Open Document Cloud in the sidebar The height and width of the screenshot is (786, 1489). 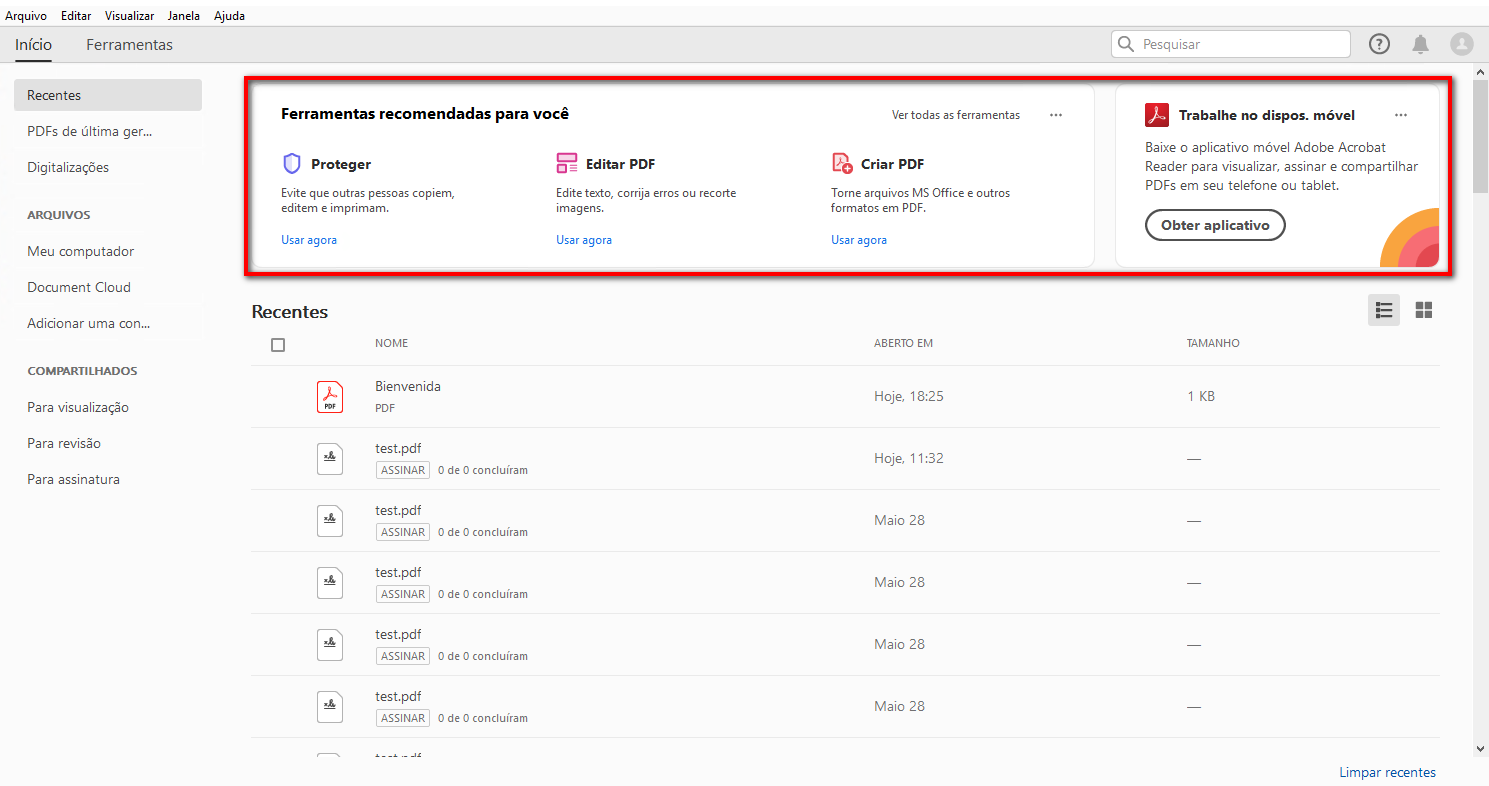(79, 287)
